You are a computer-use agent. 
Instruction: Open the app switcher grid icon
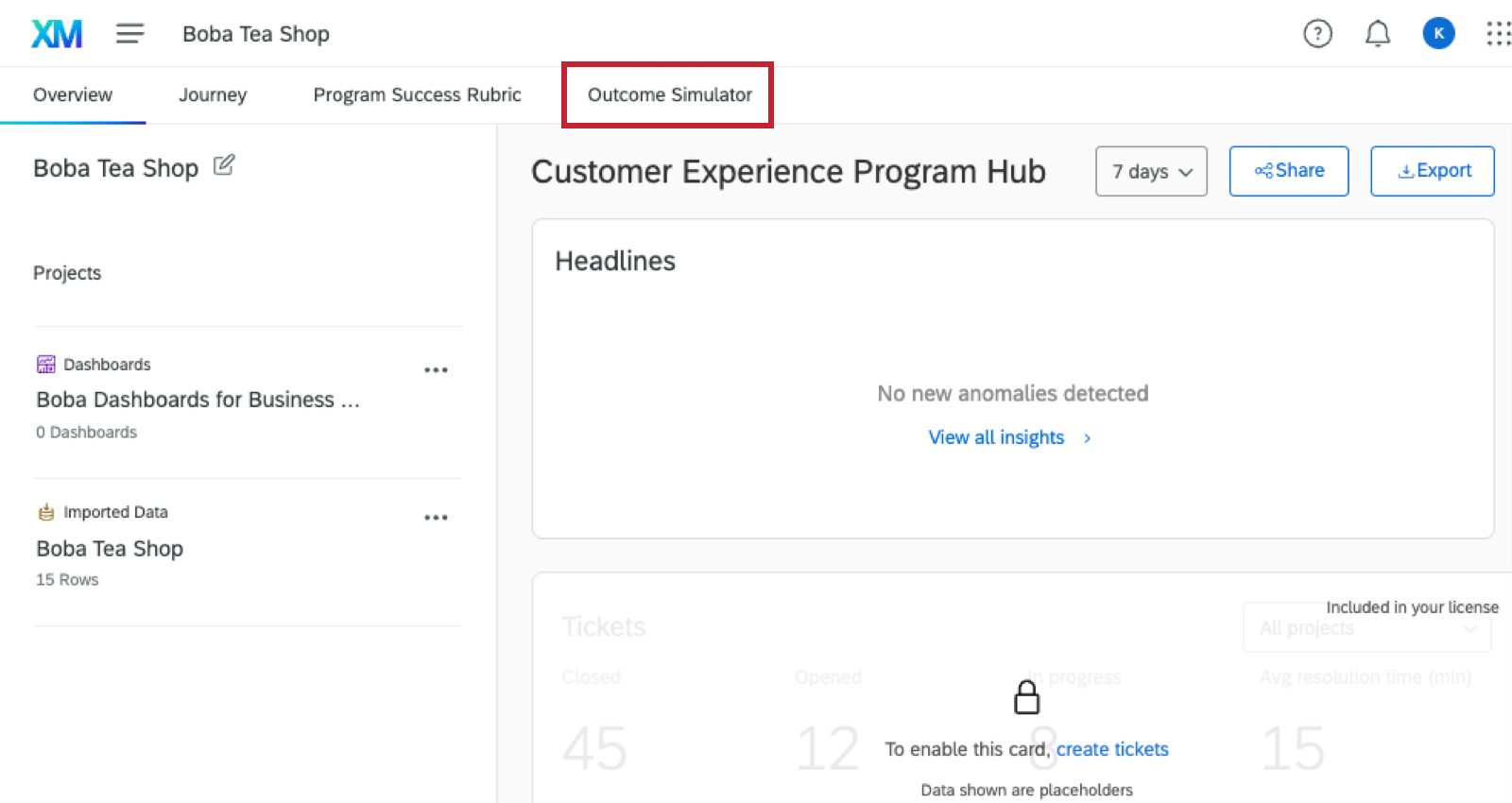click(x=1498, y=34)
